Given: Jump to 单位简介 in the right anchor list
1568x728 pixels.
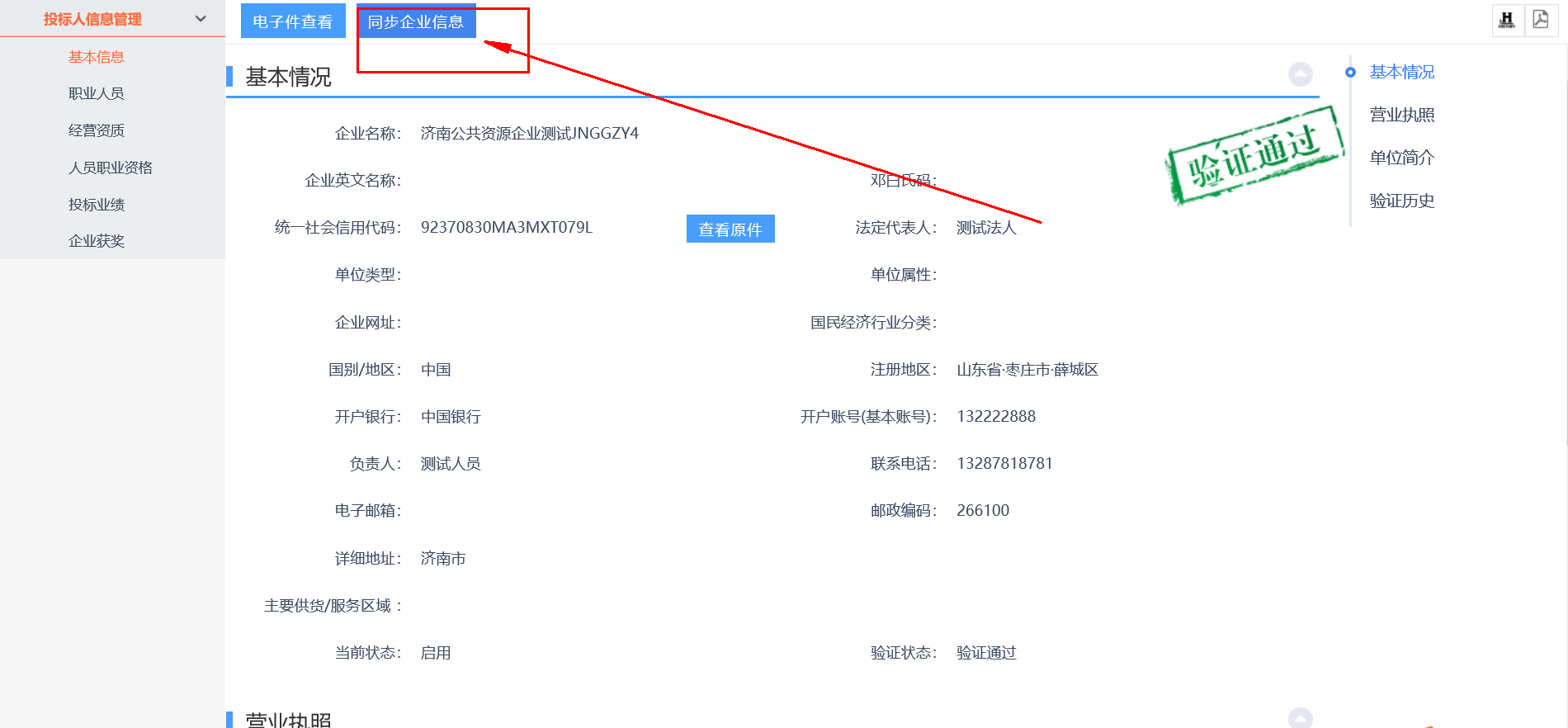Looking at the screenshot, I should point(1401,158).
